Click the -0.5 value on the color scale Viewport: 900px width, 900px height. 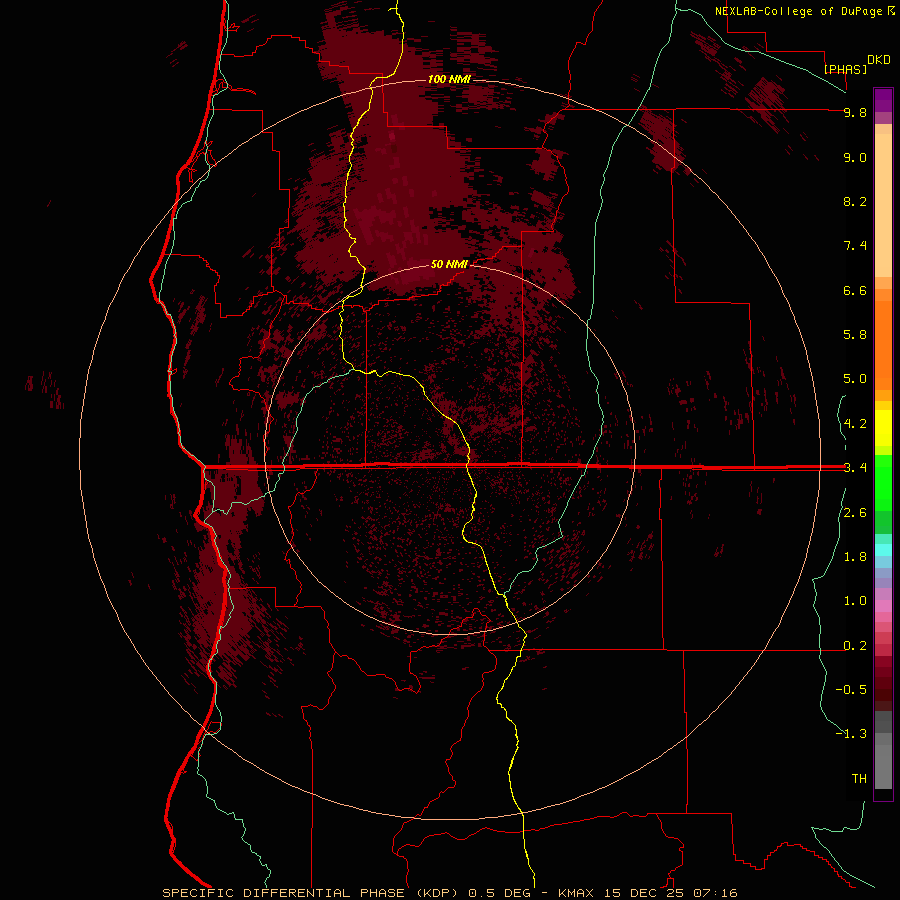(x=851, y=690)
